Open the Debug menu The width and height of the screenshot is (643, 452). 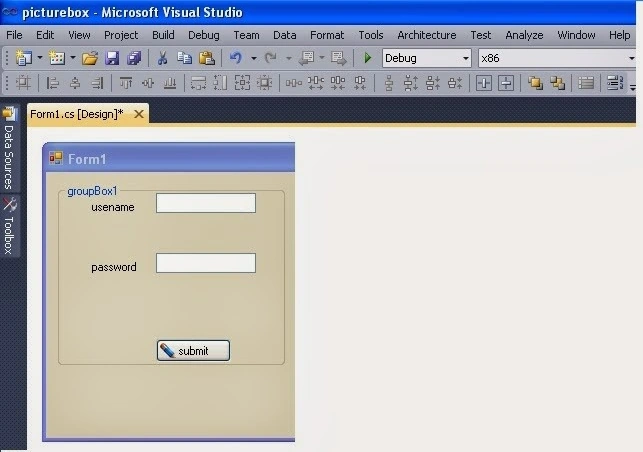point(204,35)
